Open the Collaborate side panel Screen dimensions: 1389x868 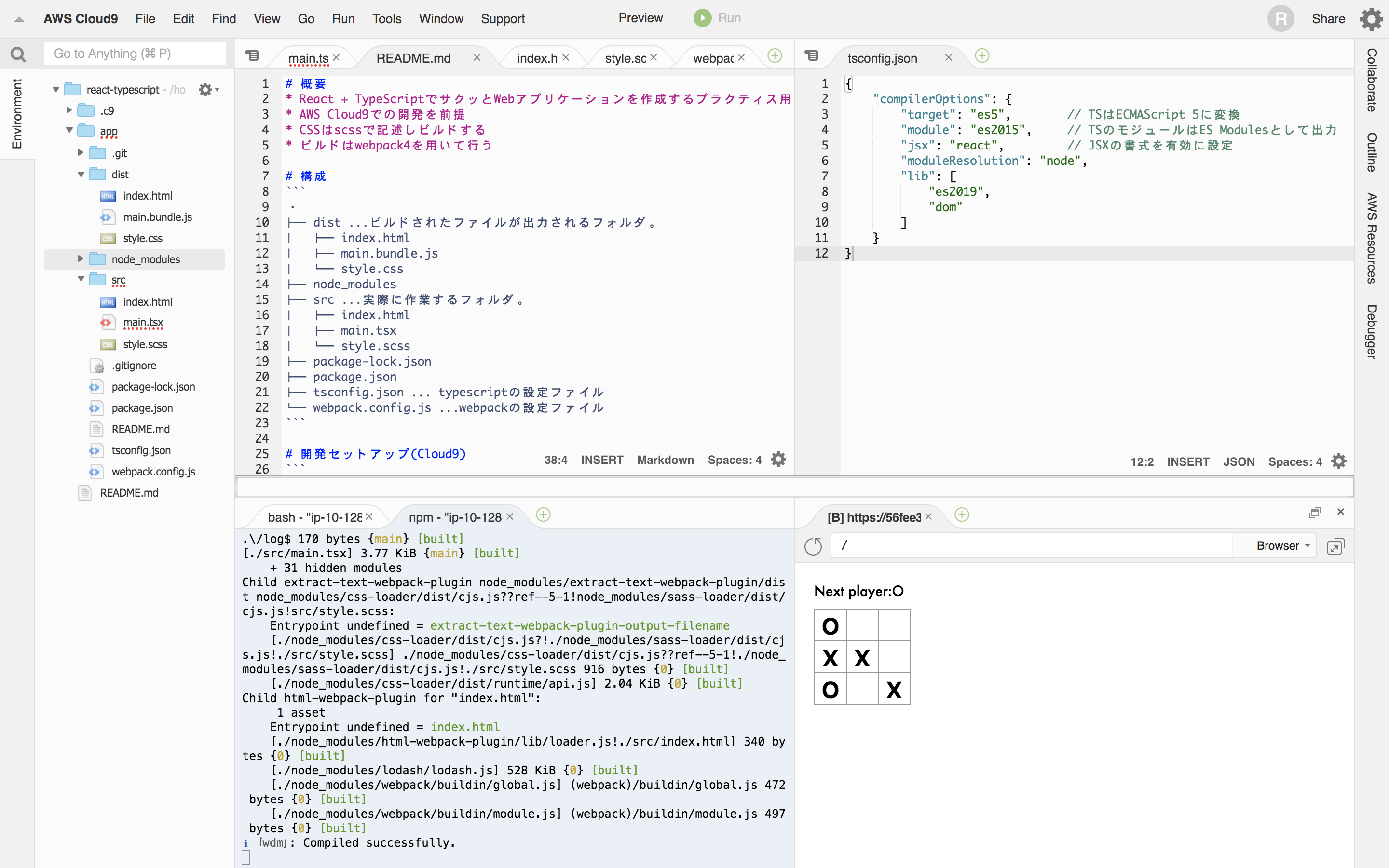[1372, 80]
